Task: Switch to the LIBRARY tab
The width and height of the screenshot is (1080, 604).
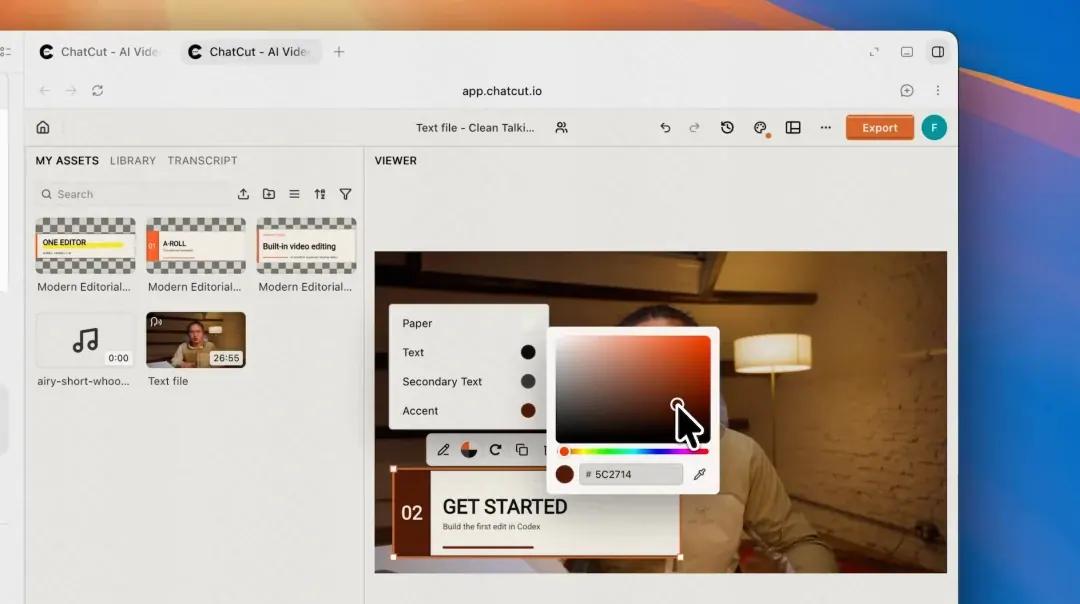Action: 133,160
